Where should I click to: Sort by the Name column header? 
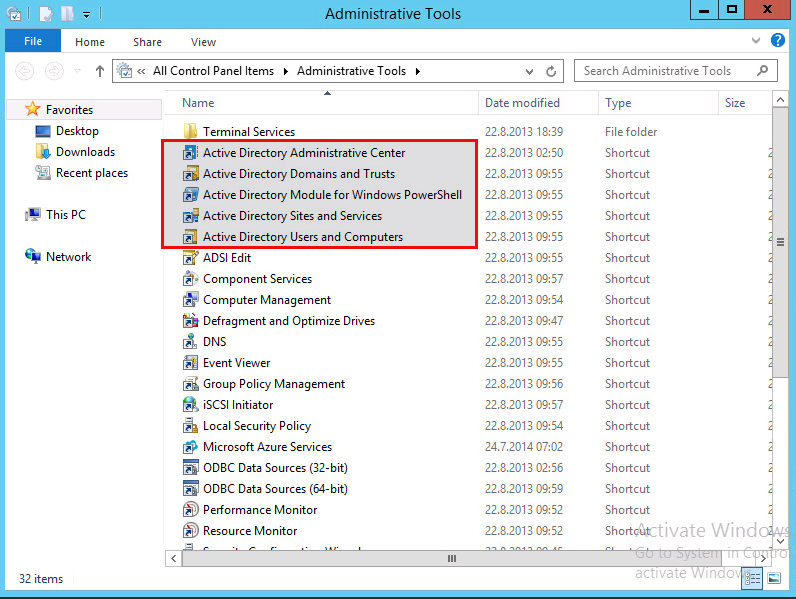[198, 103]
